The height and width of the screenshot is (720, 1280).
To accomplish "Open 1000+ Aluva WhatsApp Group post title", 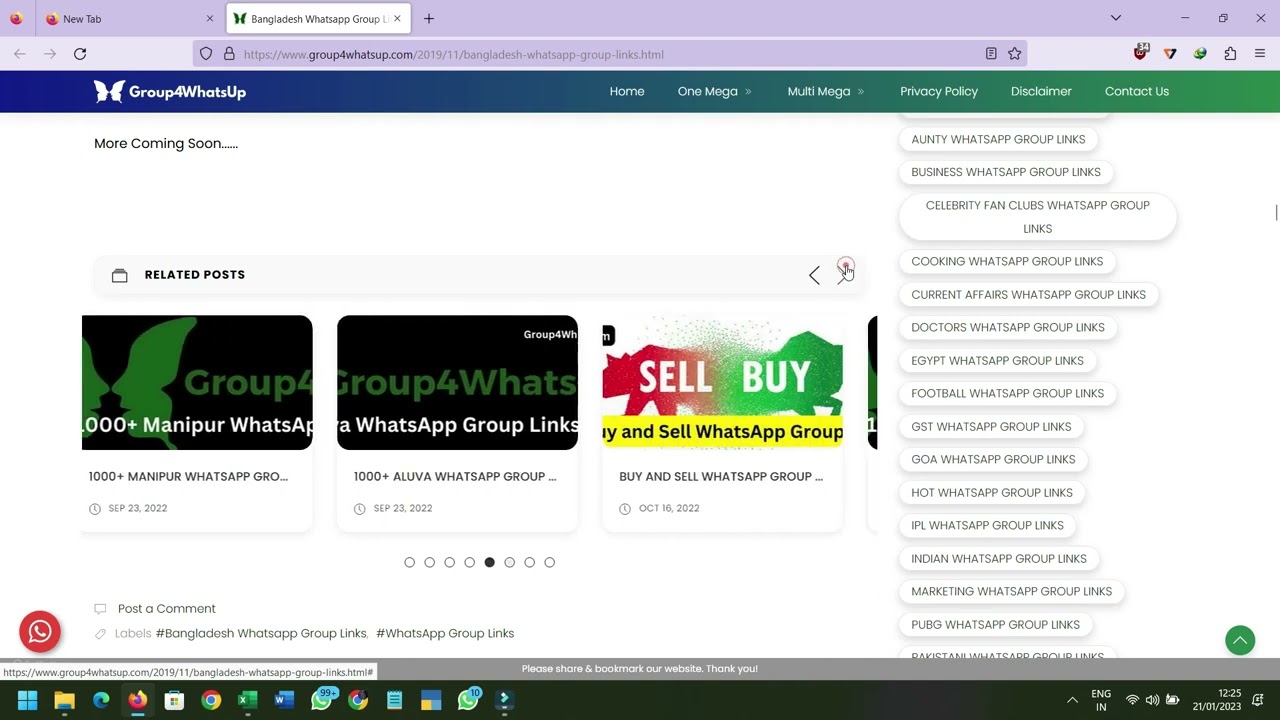I will point(455,476).
